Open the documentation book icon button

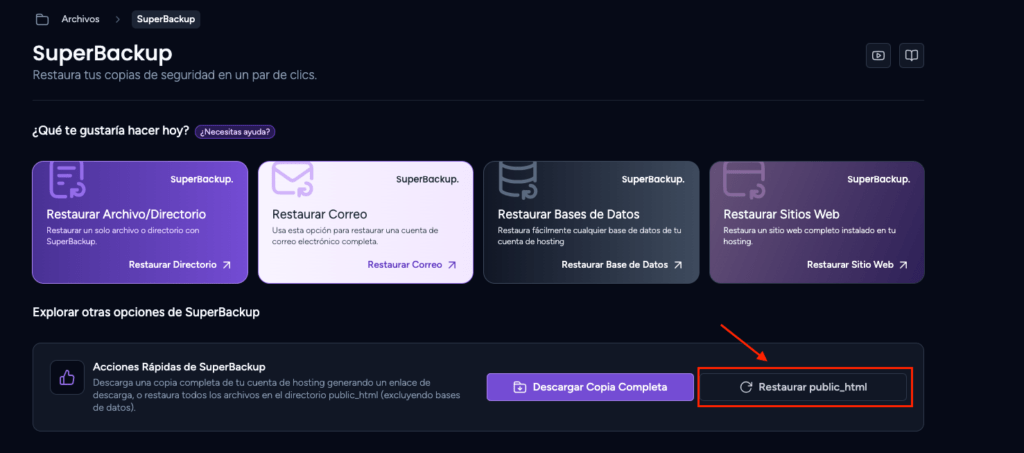[x=912, y=55]
